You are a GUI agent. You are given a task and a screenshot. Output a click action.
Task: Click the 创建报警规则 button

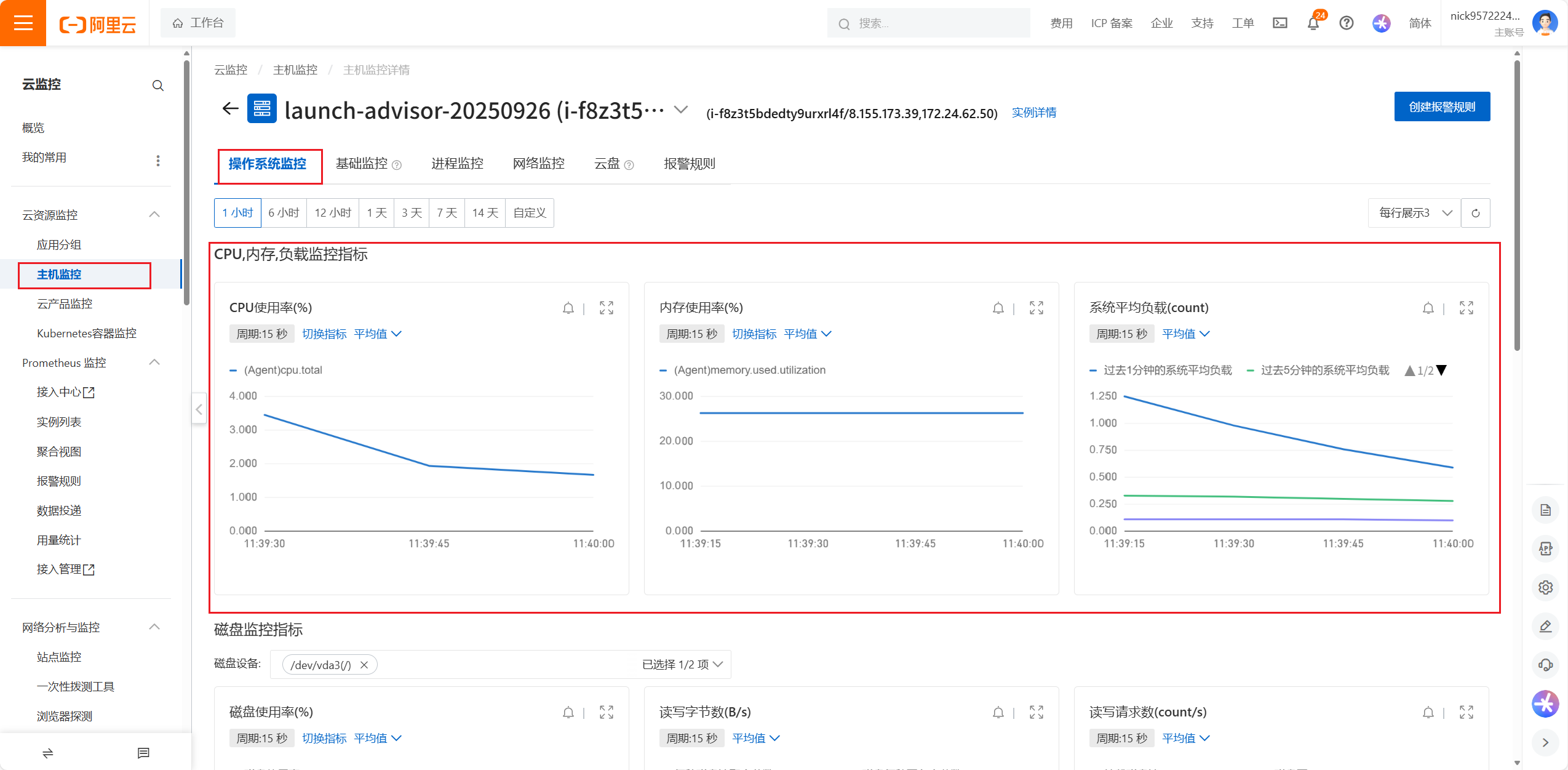coord(1441,107)
